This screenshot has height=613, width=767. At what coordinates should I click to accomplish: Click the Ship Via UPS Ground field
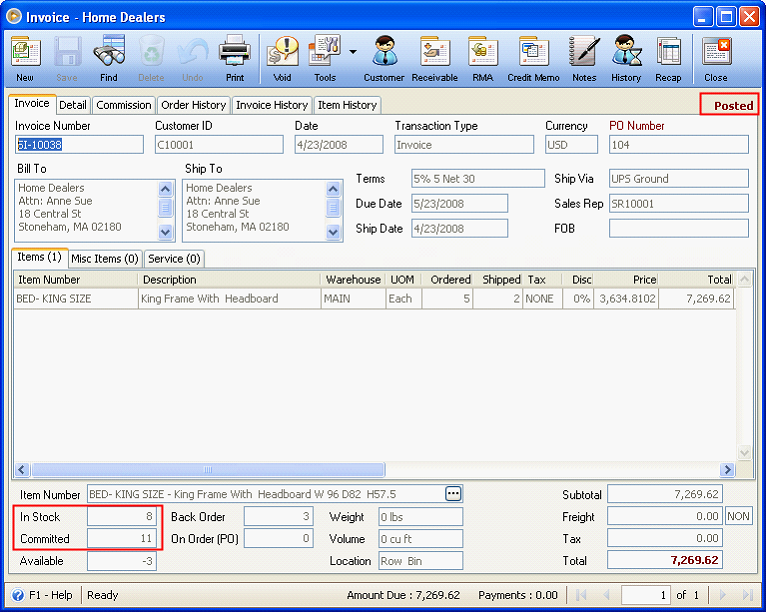[678, 179]
